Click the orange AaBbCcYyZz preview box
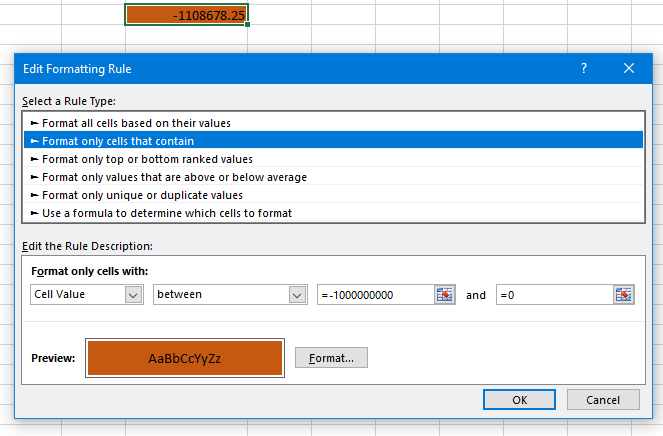Screen dimensions: 663x436 point(185,358)
